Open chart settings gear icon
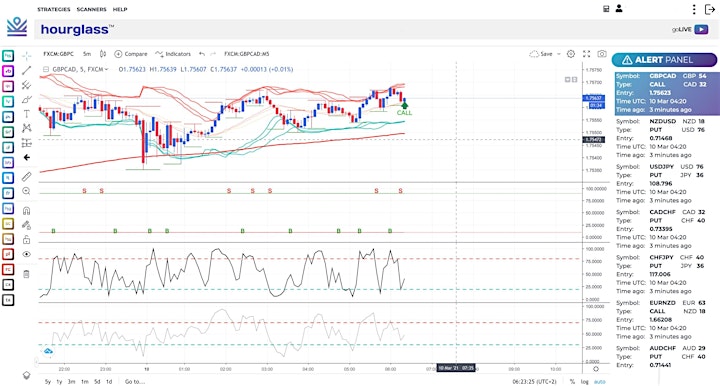The image size is (720, 386). pyautogui.click(x=571, y=54)
